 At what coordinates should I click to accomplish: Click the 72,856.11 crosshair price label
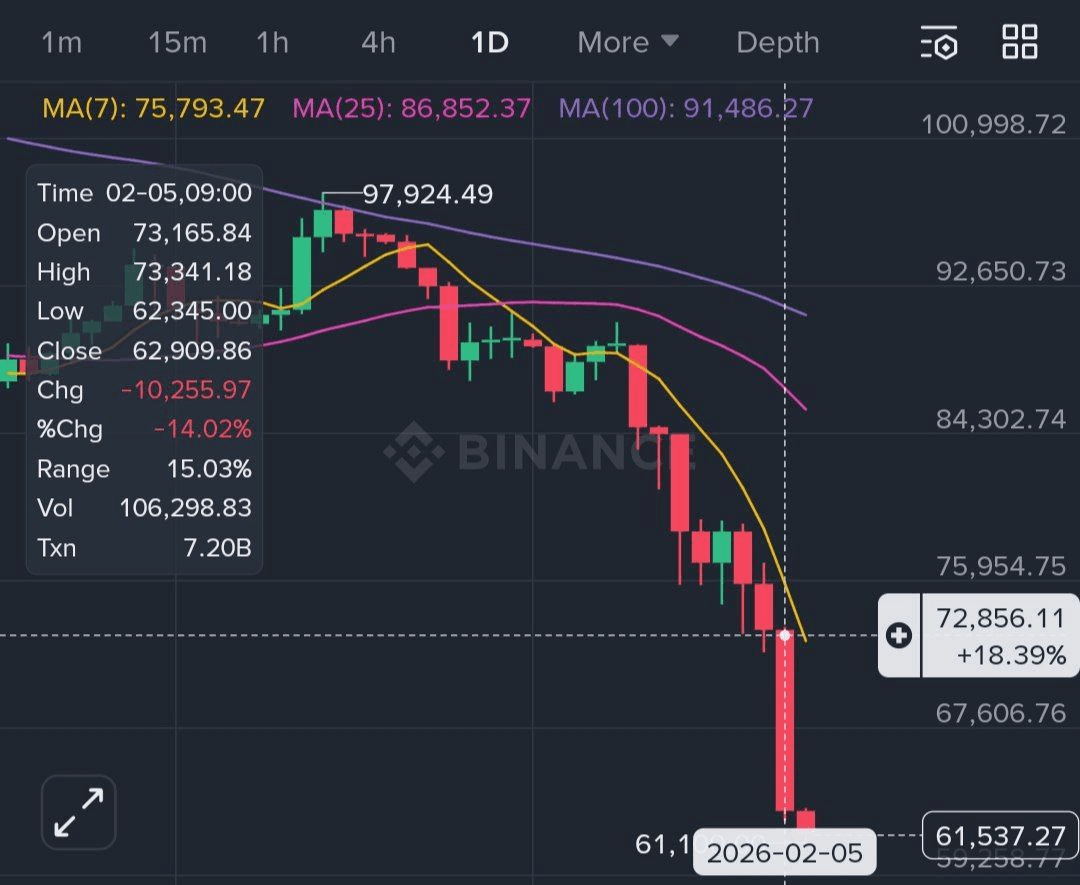click(1000, 635)
